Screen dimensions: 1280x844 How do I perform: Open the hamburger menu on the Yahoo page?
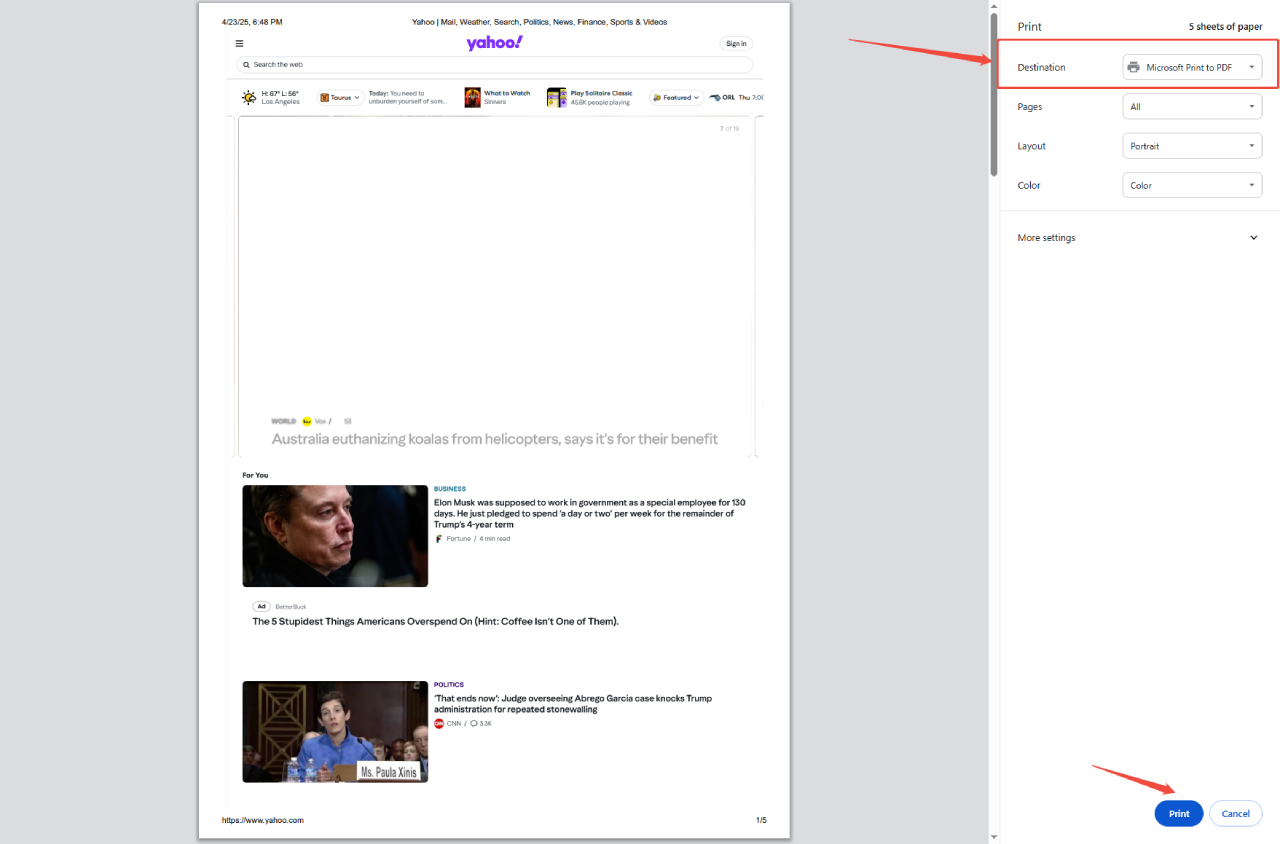pyautogui.click(x=239, y=43)
